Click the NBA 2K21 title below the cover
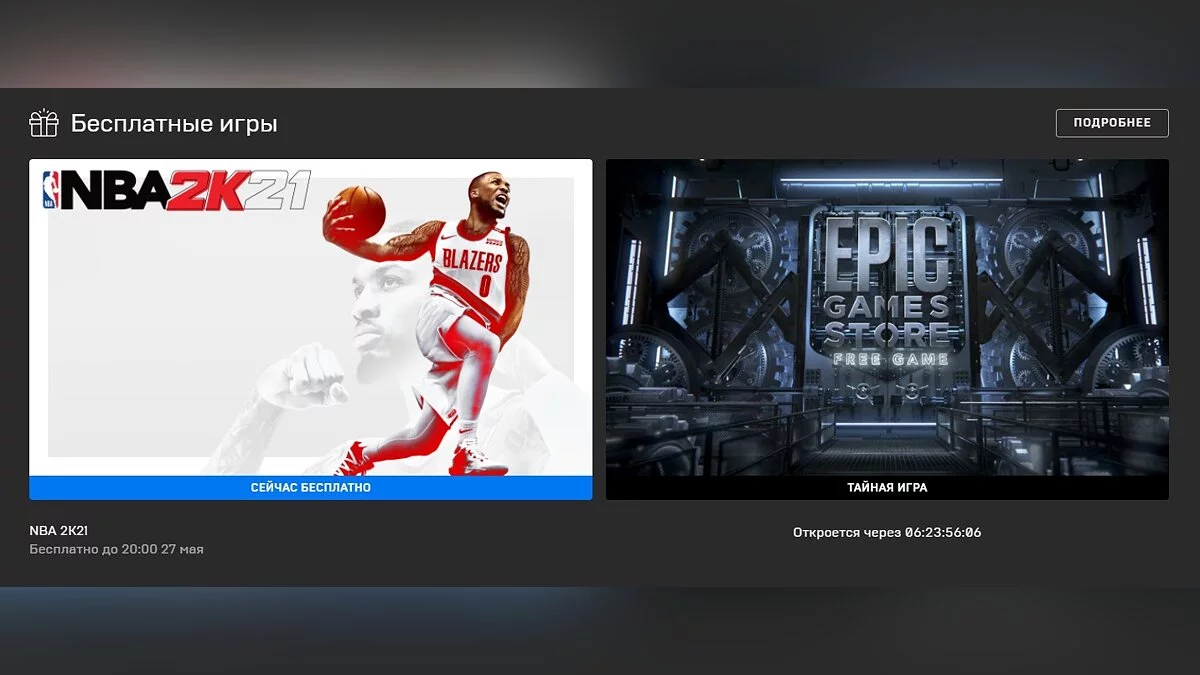Screen dimensions: 1200x675 [x=59, y=531]
